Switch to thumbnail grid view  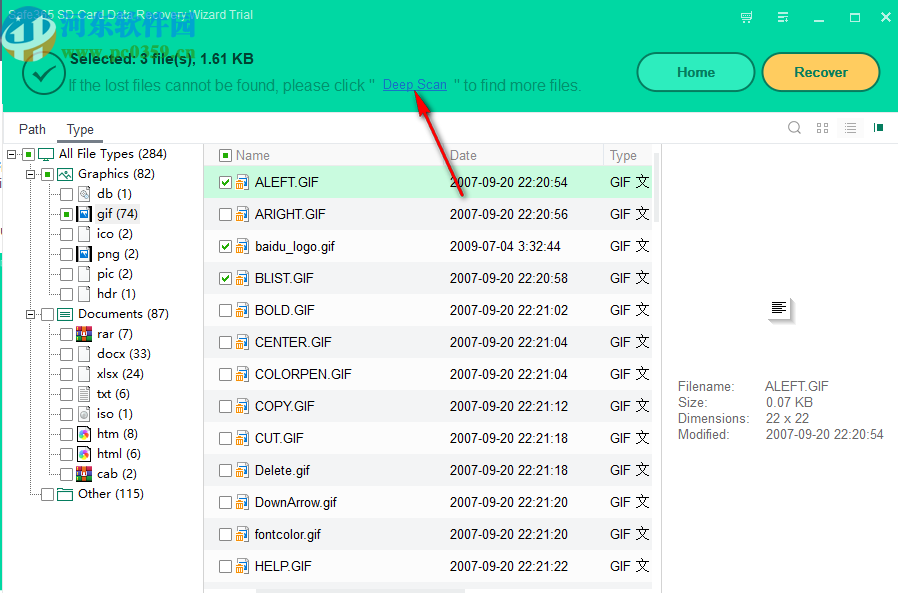[822, 128]
